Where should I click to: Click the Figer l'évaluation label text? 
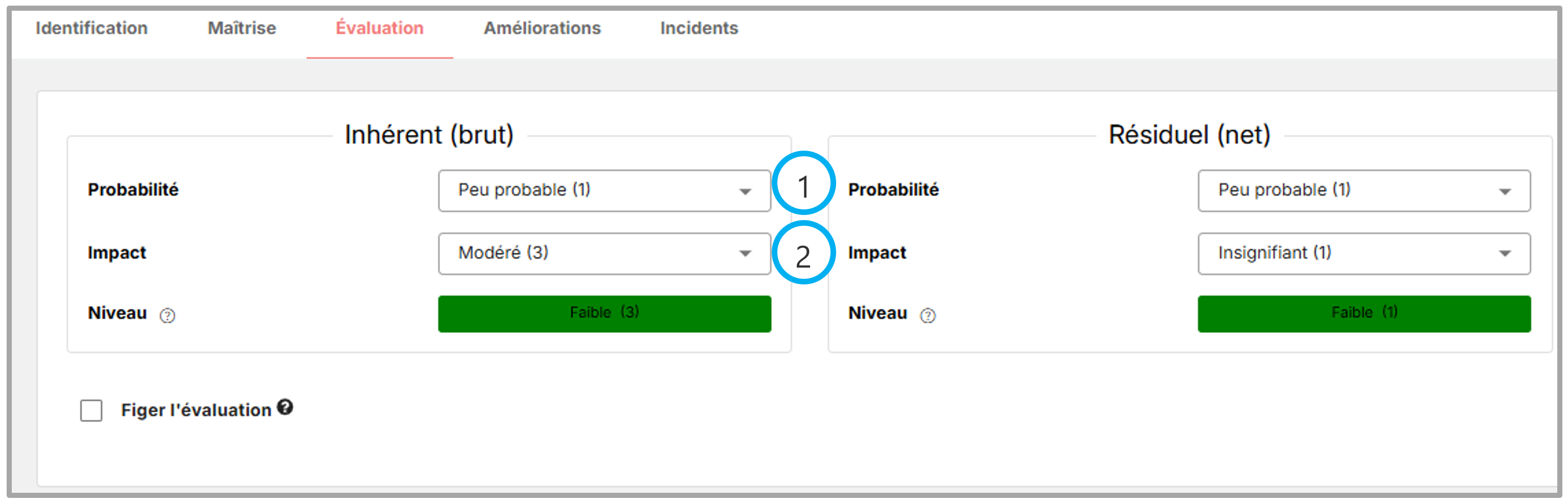pos(196,411)
